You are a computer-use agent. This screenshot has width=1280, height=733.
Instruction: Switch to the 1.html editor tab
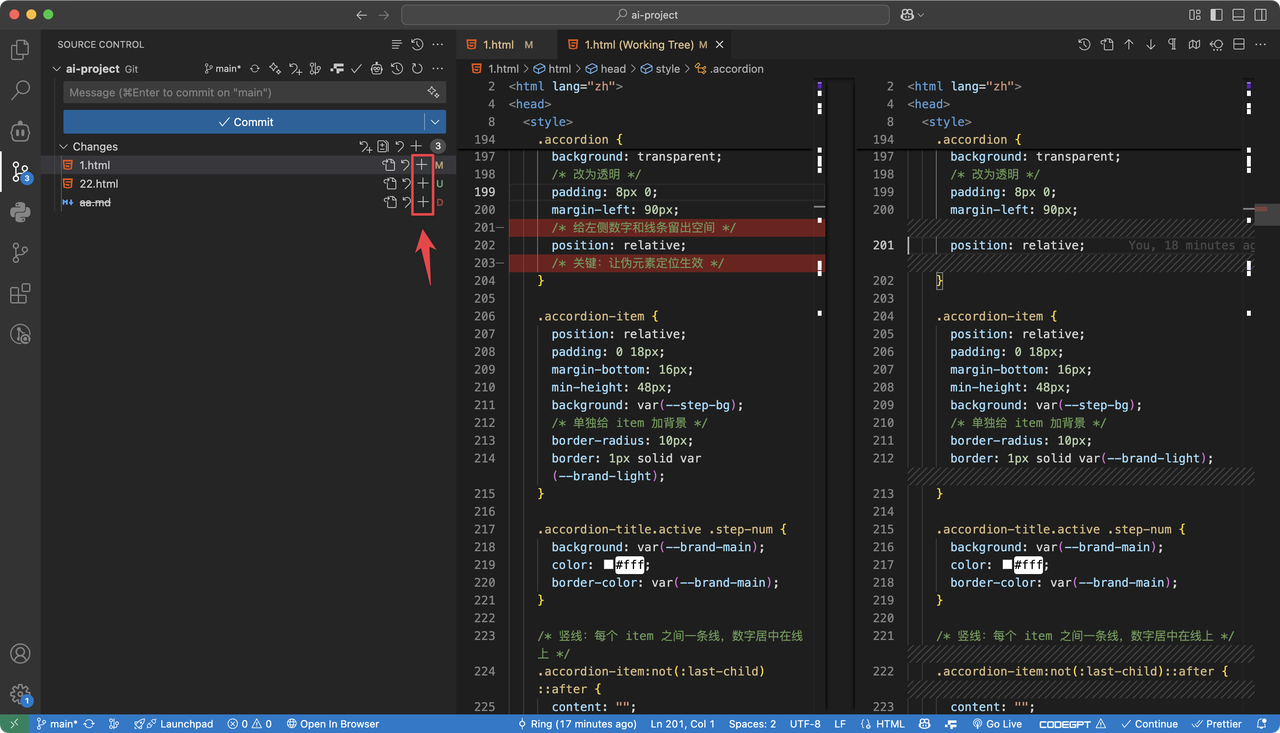click(507, 45)
